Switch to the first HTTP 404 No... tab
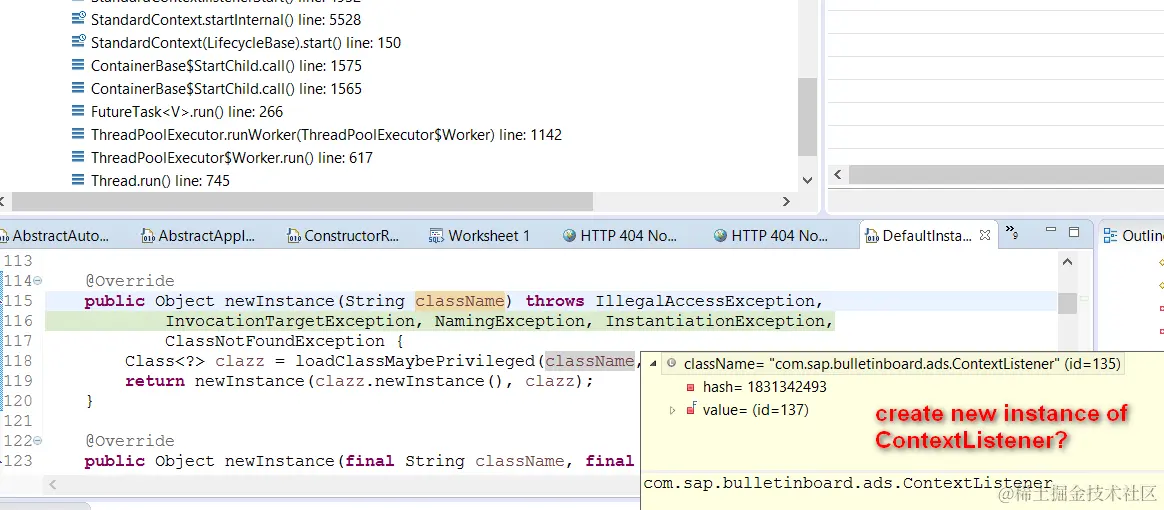 click(620, 236)
